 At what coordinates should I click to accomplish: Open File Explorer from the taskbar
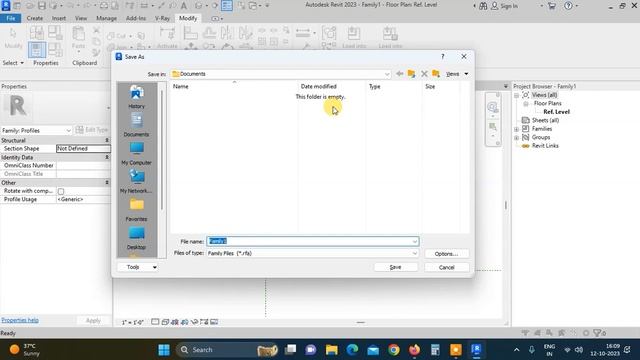[331, 350]
